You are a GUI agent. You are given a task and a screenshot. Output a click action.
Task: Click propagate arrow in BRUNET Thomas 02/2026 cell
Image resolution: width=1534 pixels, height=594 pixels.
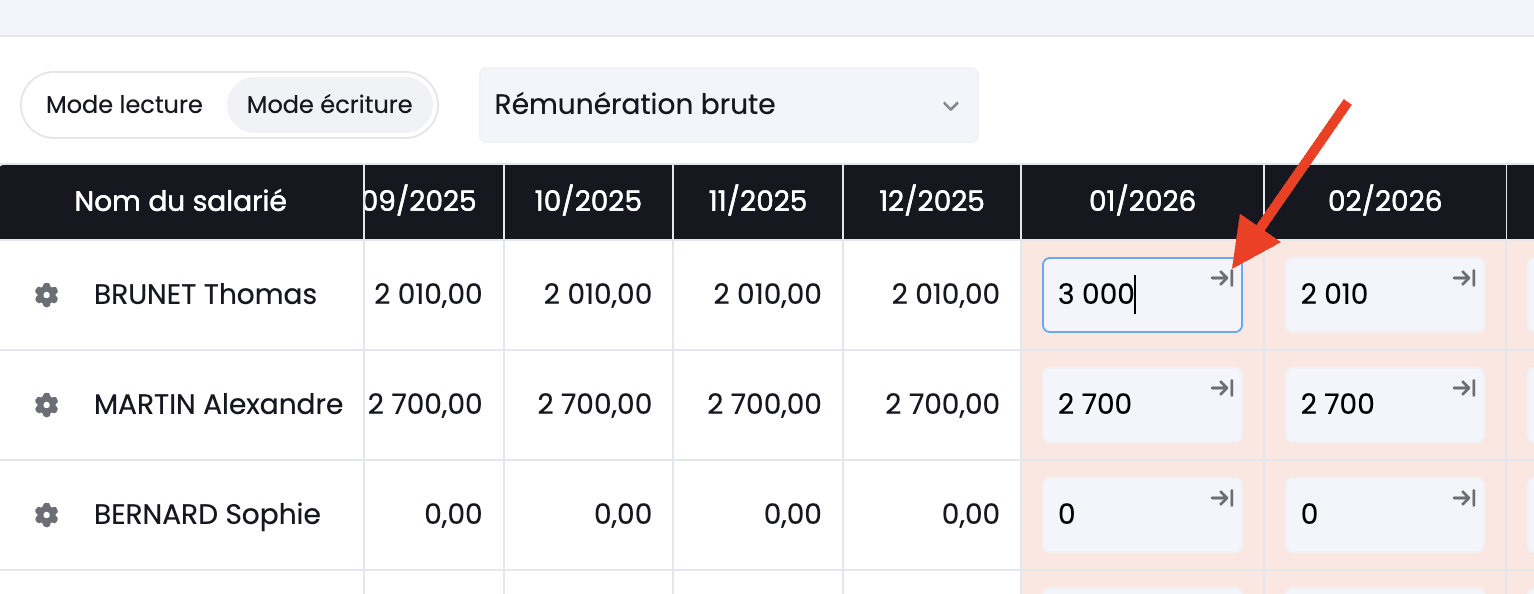click(1464, 278)
